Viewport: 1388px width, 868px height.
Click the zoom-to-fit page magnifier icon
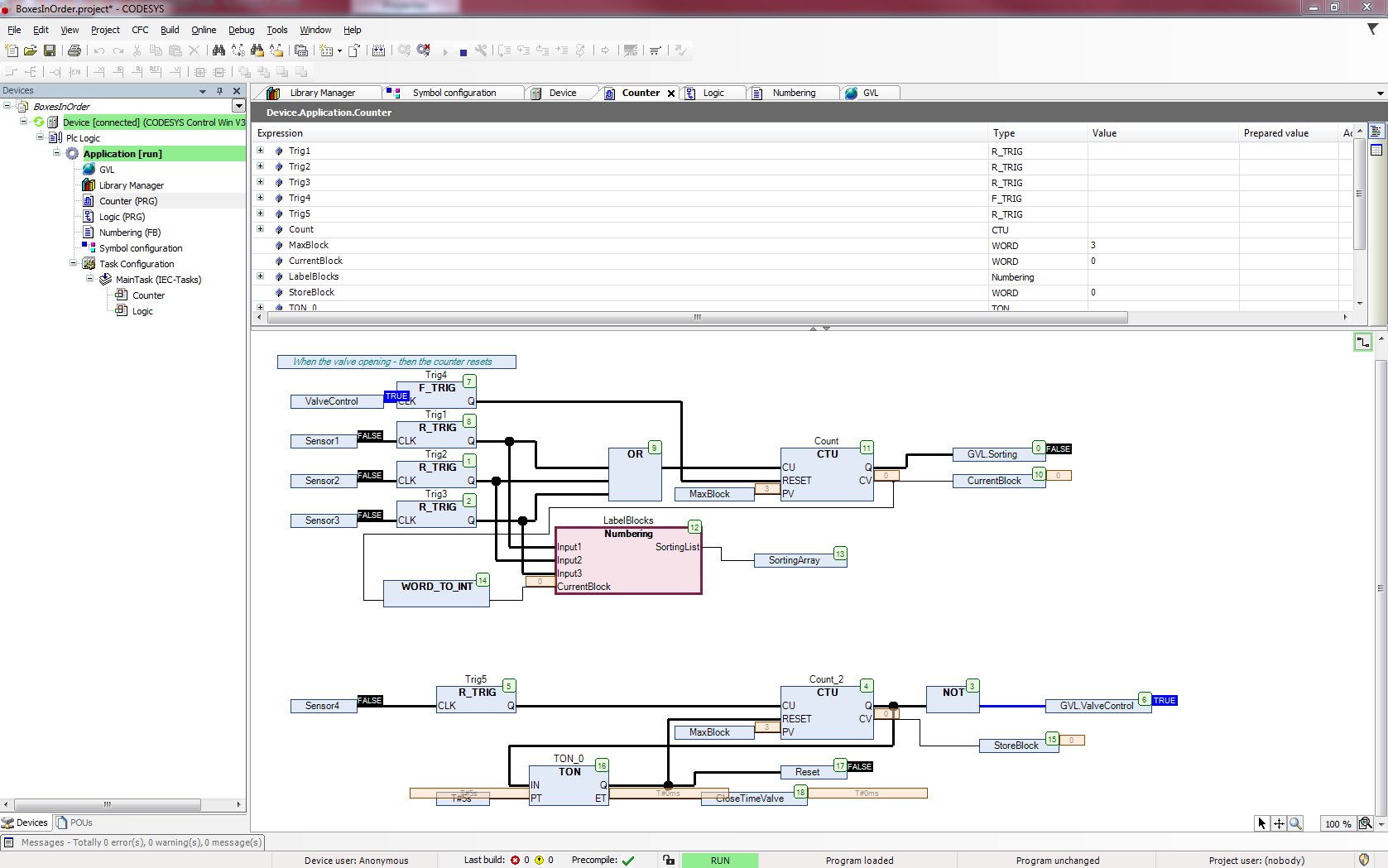click(x=1365, y=823)
